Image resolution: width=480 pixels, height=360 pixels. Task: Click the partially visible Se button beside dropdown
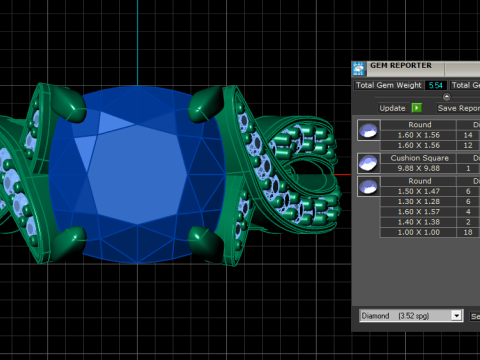[x=475, y=316]
